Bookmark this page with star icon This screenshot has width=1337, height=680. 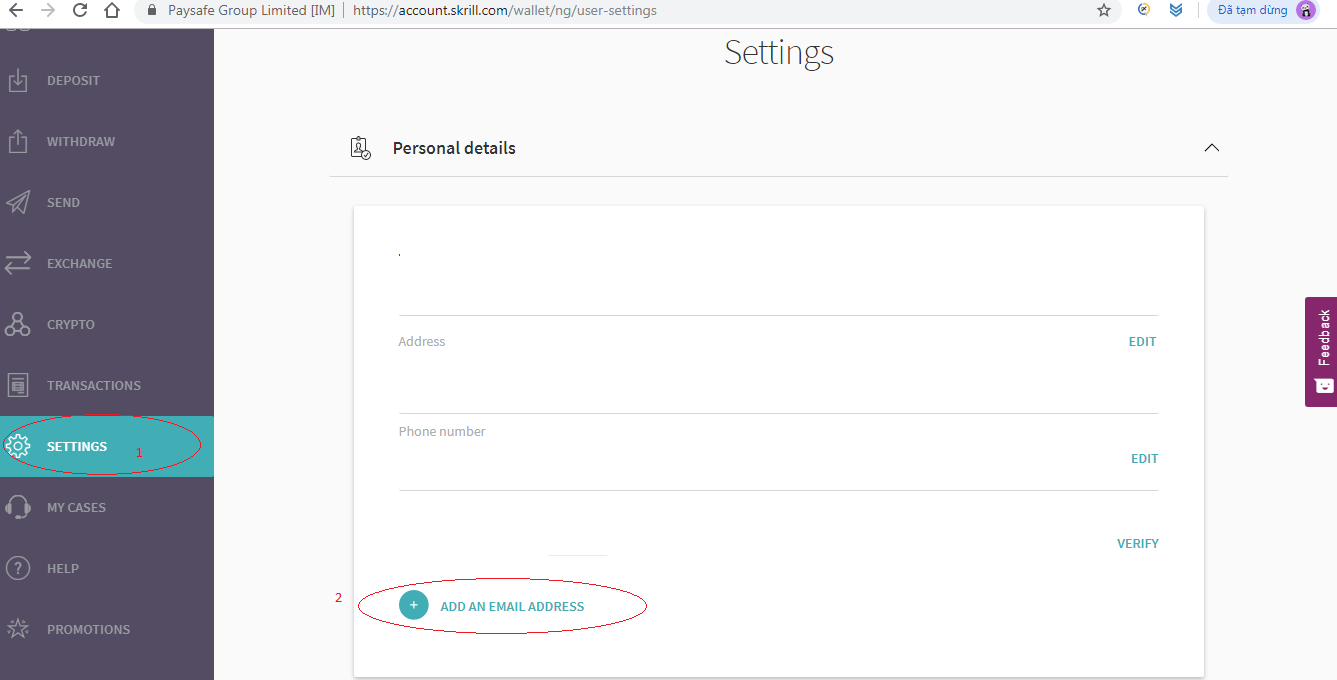tap(1104, 11)
